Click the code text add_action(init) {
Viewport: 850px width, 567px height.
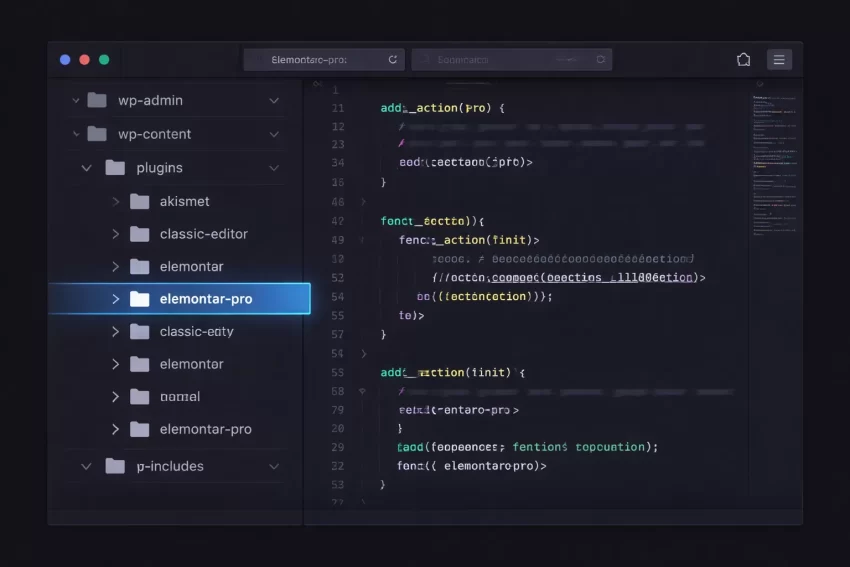453,372
